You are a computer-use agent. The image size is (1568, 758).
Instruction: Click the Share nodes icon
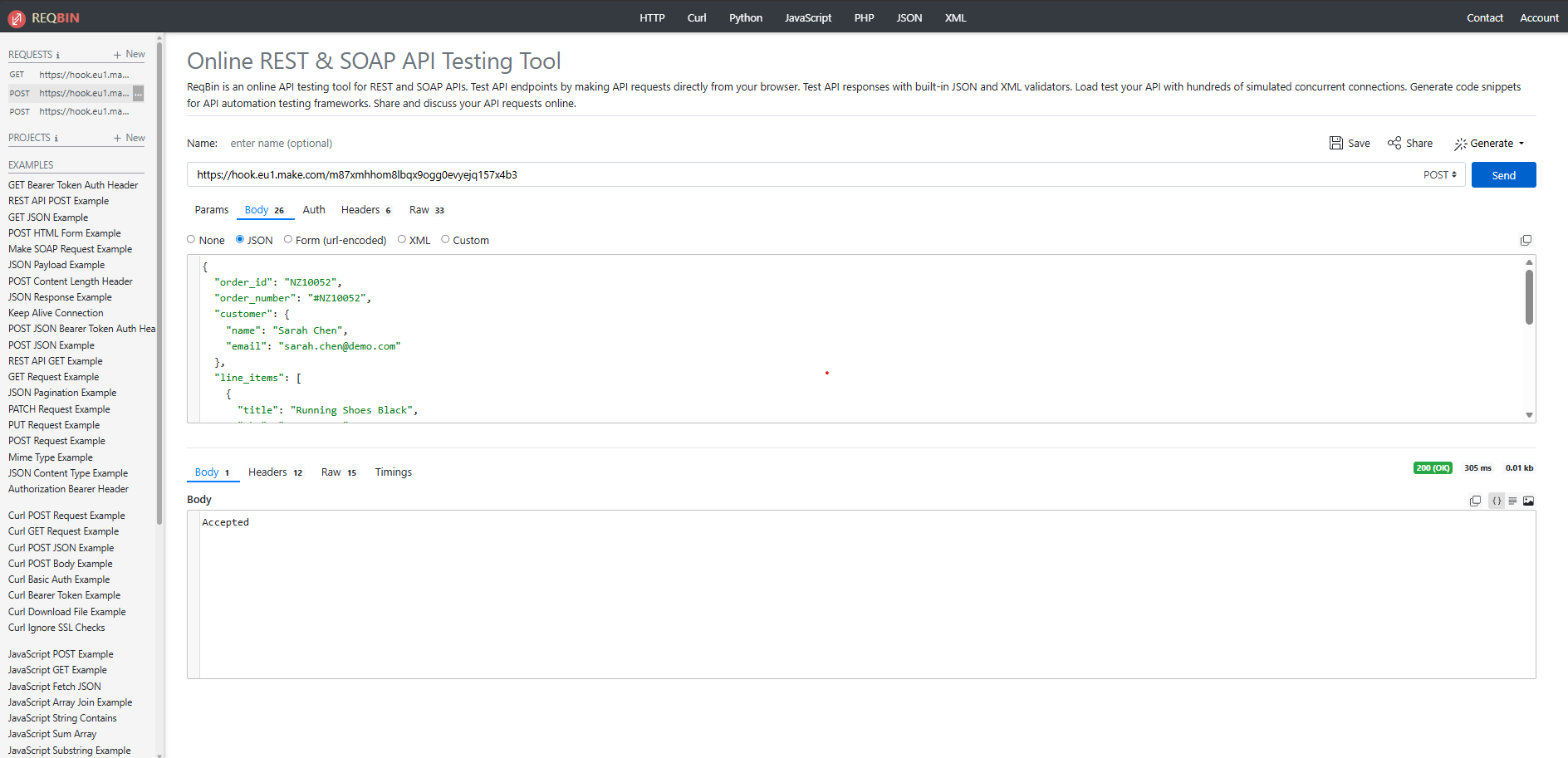1394,143
